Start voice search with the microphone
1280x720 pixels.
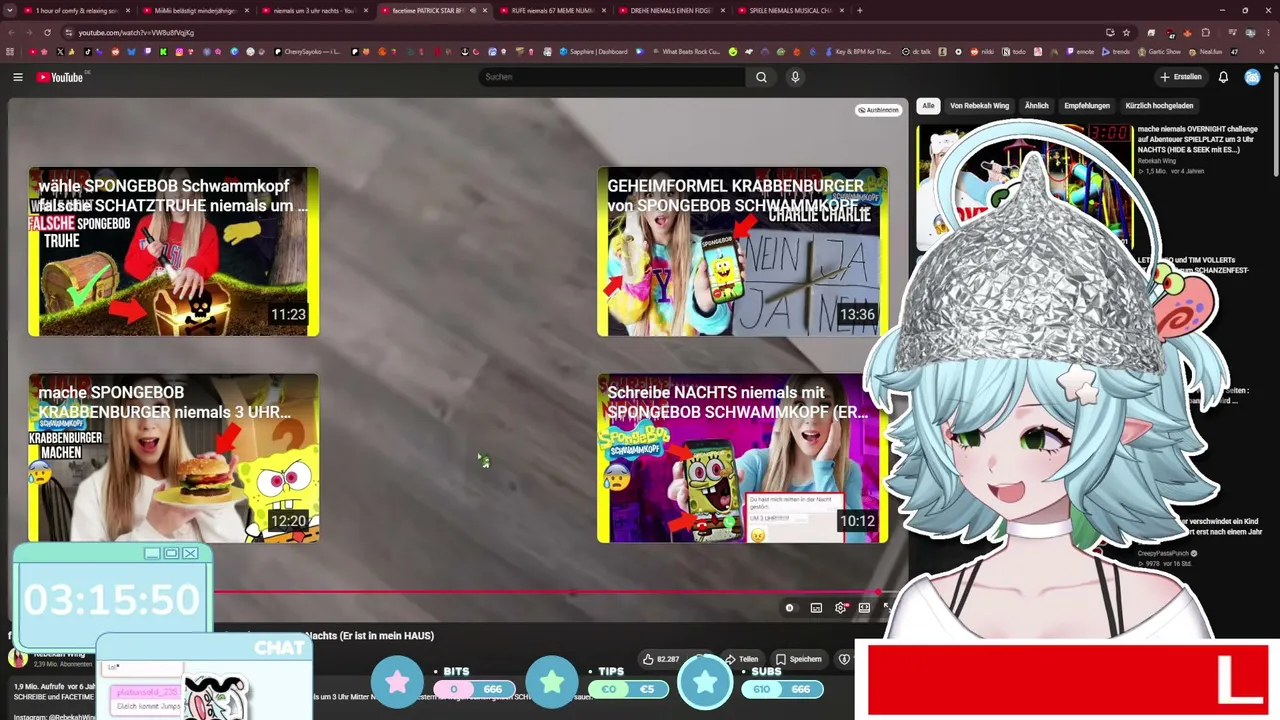point(795,77)
